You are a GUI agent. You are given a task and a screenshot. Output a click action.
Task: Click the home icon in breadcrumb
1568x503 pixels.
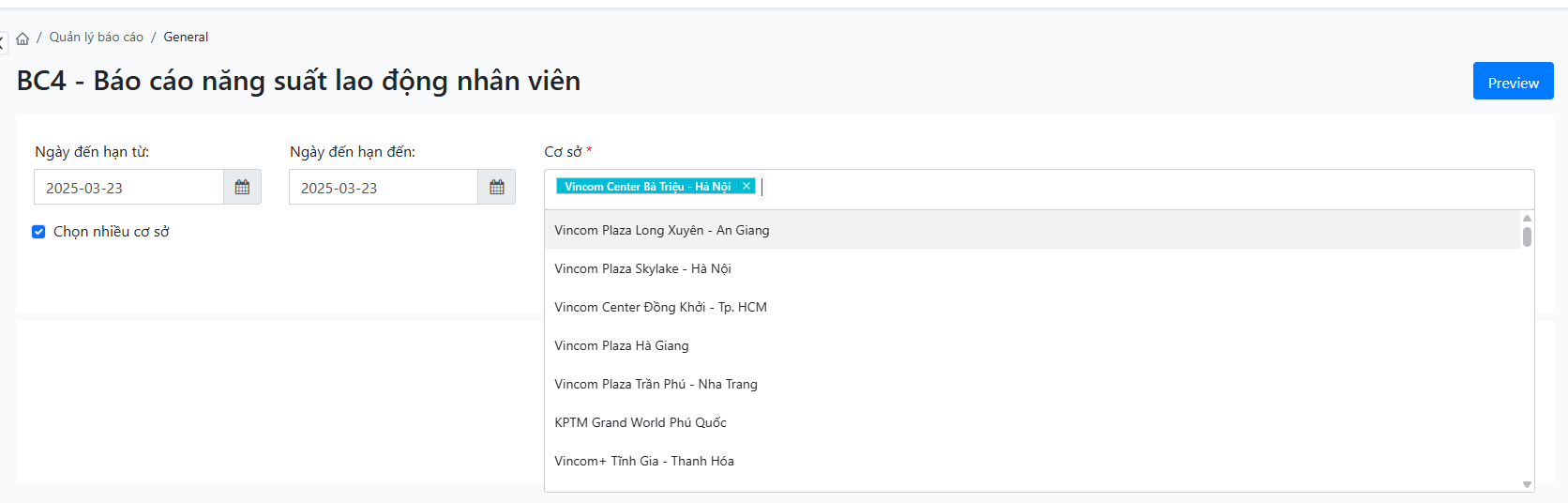coord(23,38)
